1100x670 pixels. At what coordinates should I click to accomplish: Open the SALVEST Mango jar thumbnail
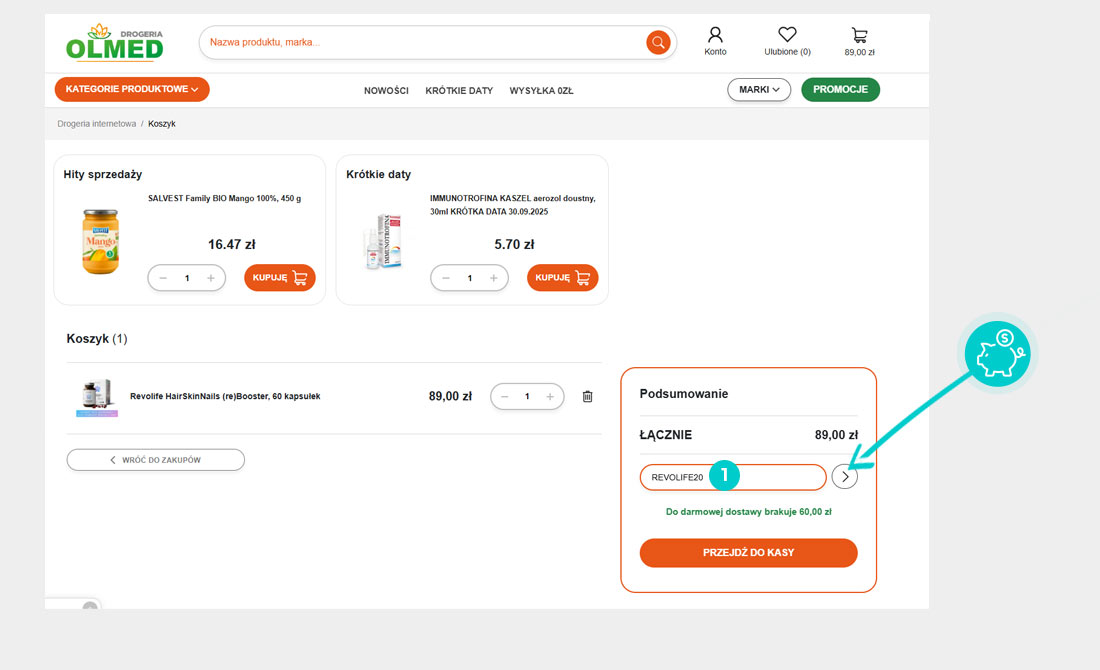coord(100,242)
